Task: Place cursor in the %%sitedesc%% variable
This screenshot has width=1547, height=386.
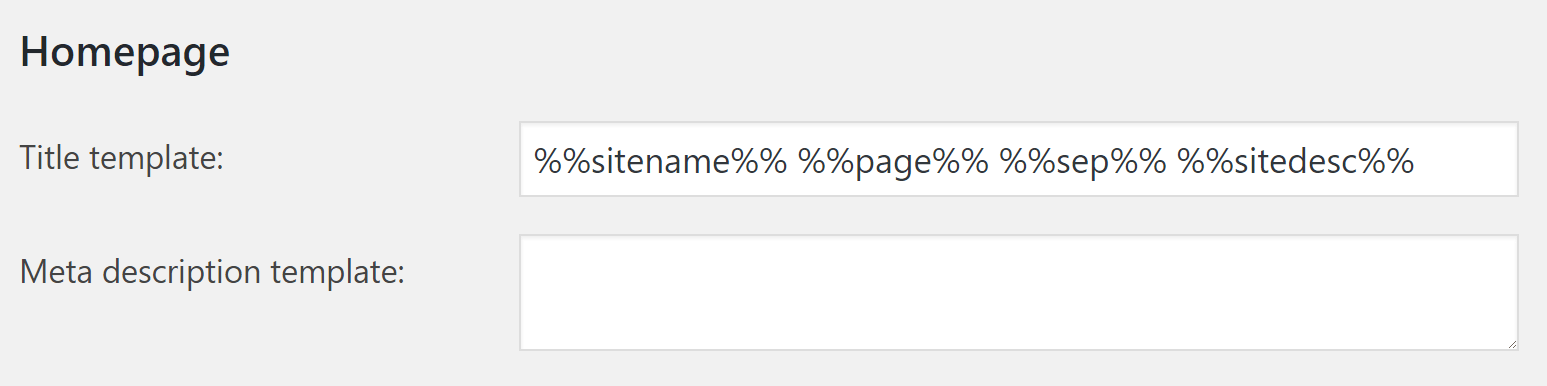Action: click(x=1295, y=161)
